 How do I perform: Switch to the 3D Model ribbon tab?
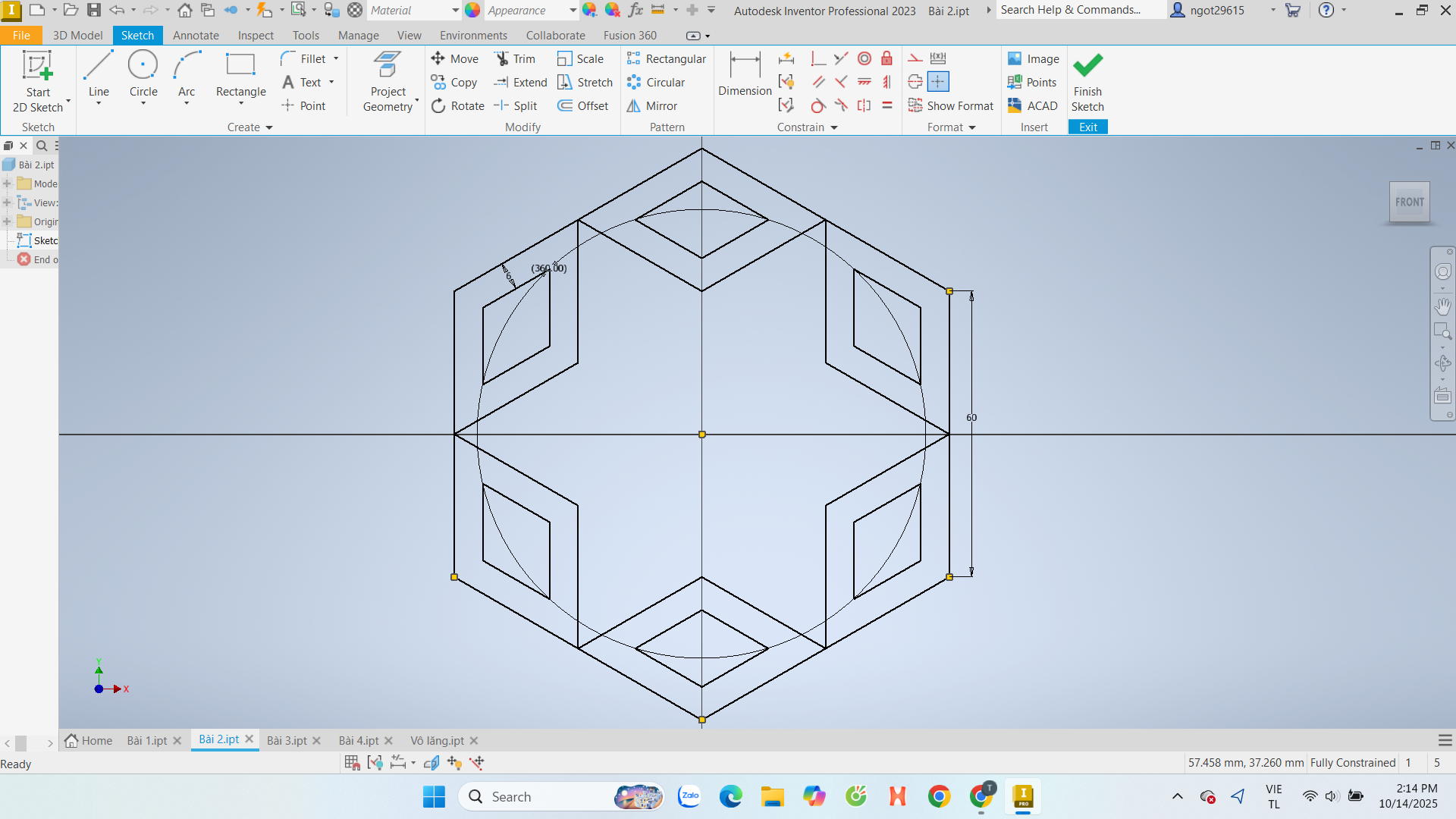[x=77, y=36]
